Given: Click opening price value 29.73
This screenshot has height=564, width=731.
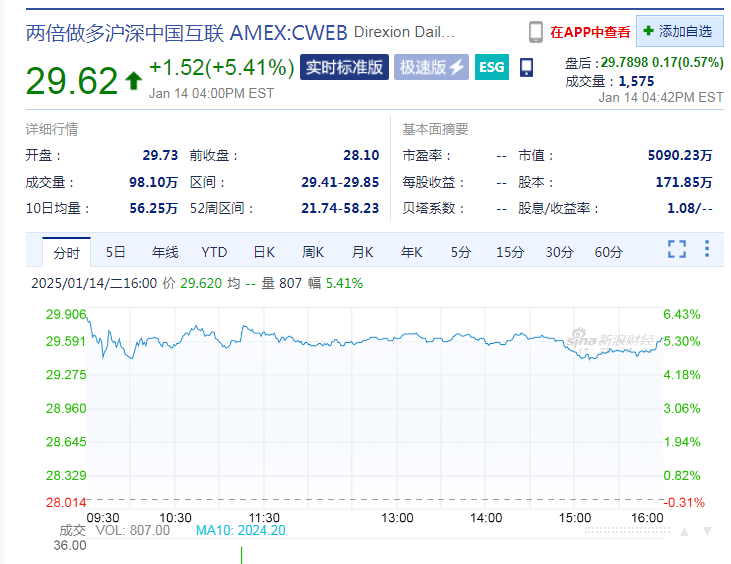Looking at the screenshot, I should pos(160,155).
